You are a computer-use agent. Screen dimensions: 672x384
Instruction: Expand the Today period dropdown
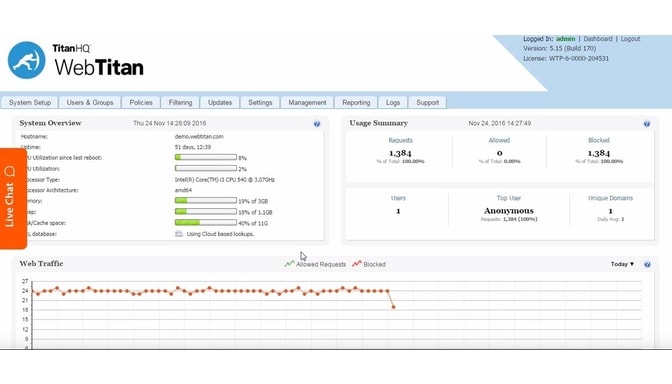[x=622, y=264]
